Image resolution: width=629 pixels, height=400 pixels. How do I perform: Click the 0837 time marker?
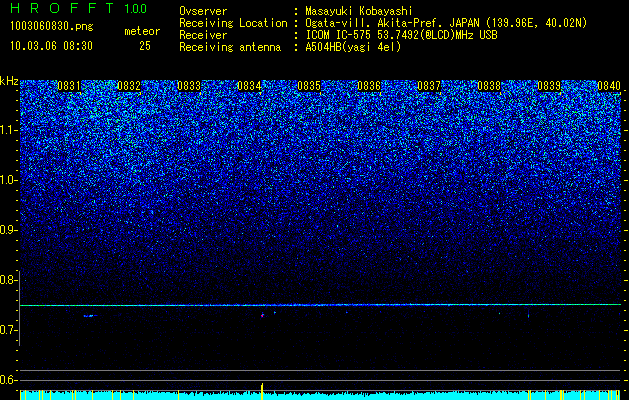[429, 86]
